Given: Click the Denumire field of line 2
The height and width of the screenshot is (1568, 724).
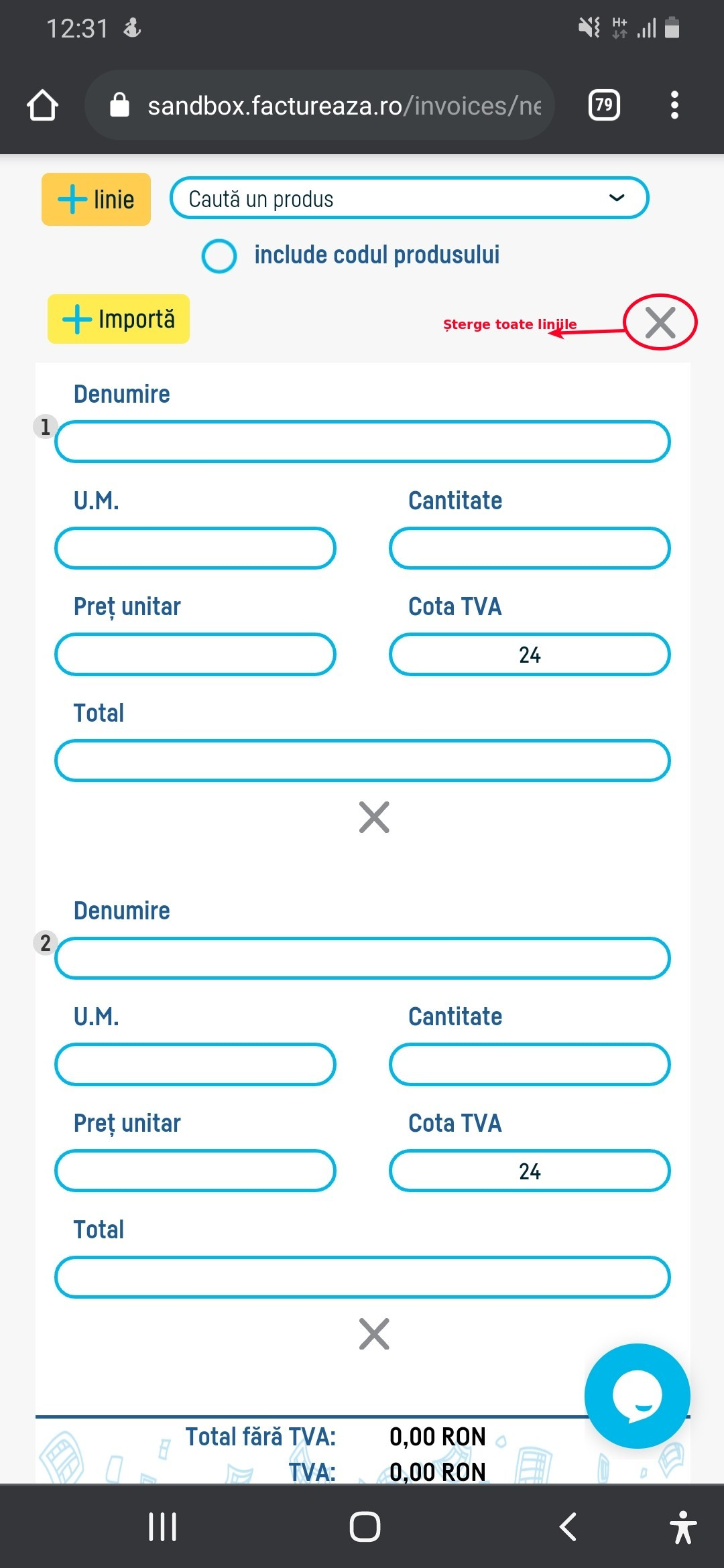Looking at the screenshot, I should 363,958.
